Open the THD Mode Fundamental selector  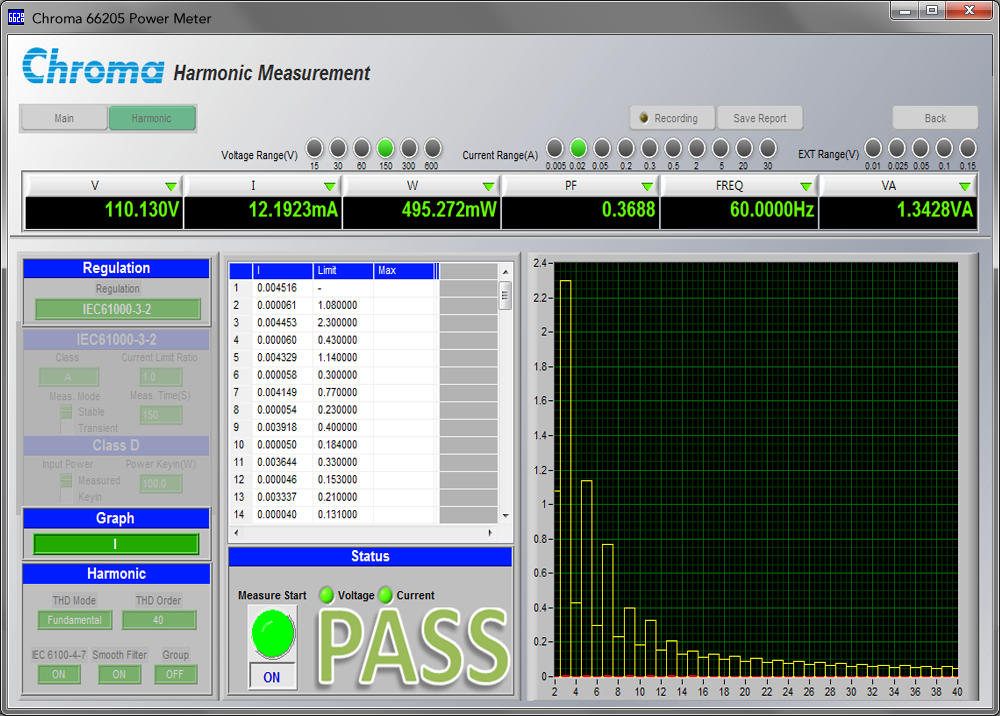[x=75, y=620]
